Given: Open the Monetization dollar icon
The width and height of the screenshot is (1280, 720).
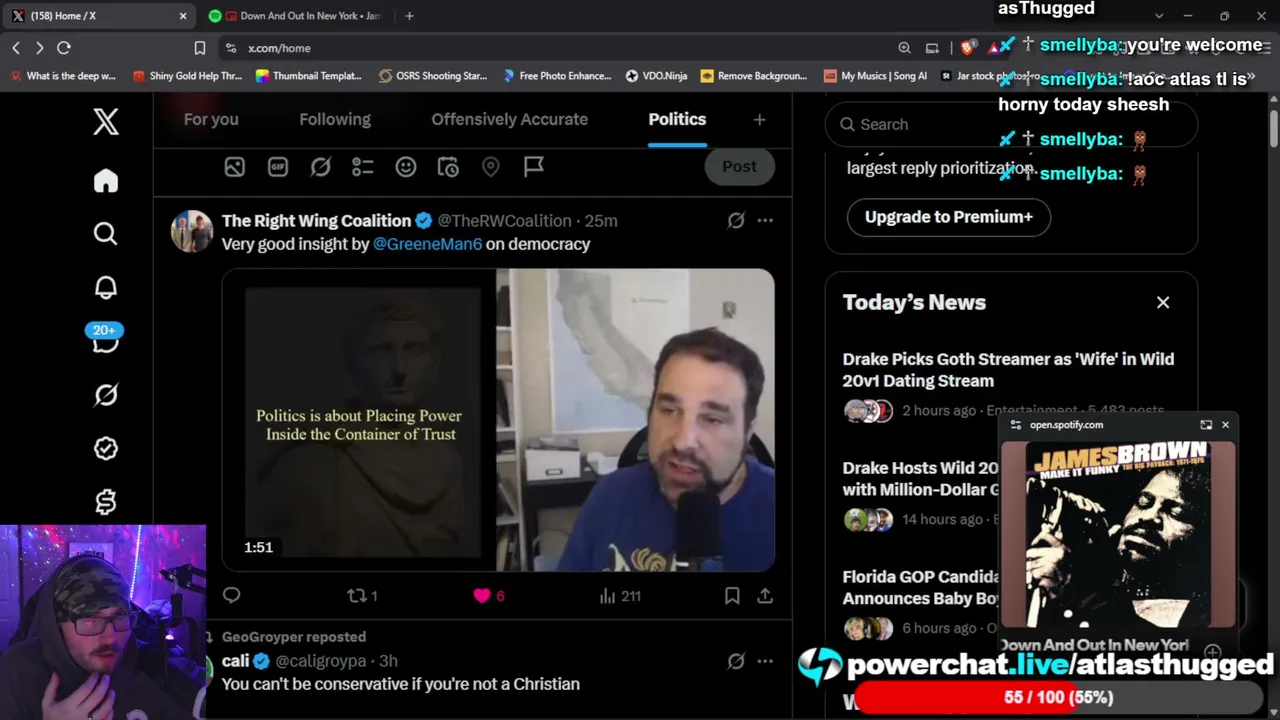Looking at the screenshot, I should pyautogui.click(x=106, y=502).
